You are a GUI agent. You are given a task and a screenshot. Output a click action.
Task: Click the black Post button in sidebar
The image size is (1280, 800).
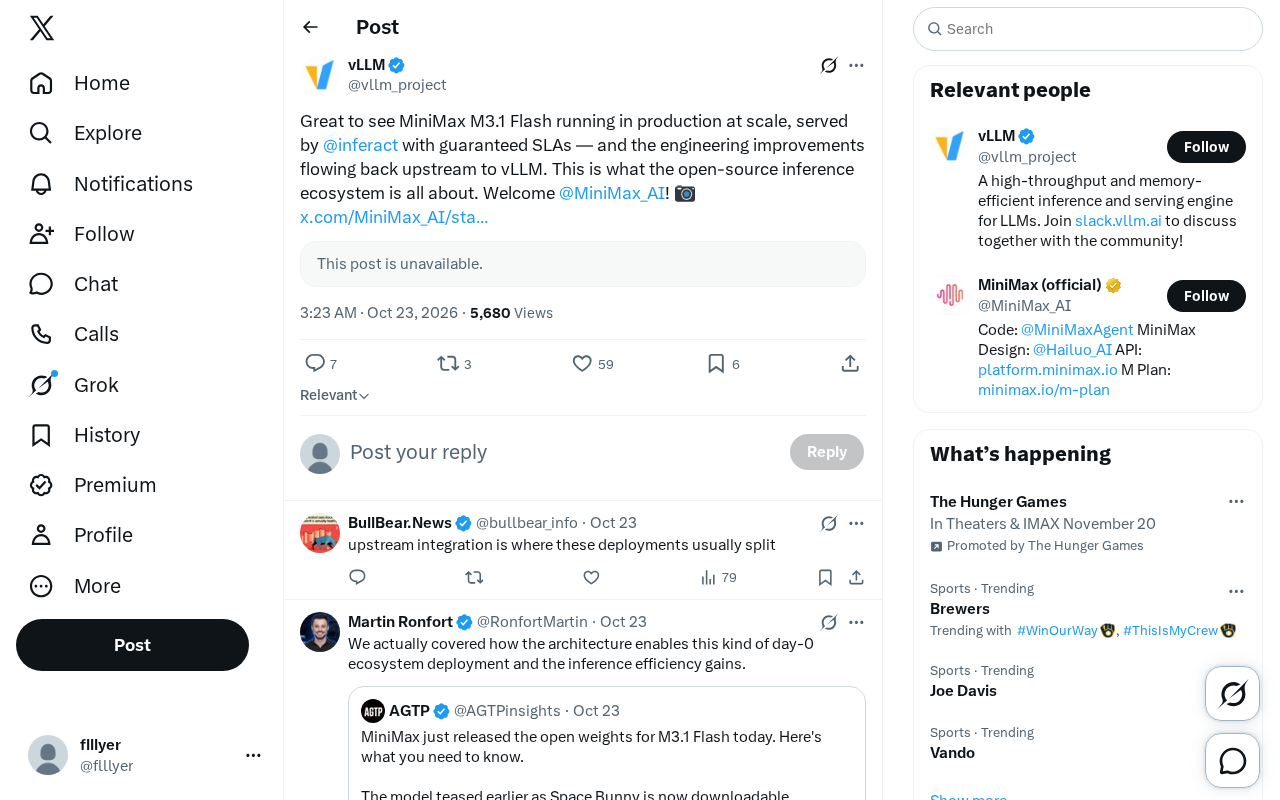click(132, 645)
